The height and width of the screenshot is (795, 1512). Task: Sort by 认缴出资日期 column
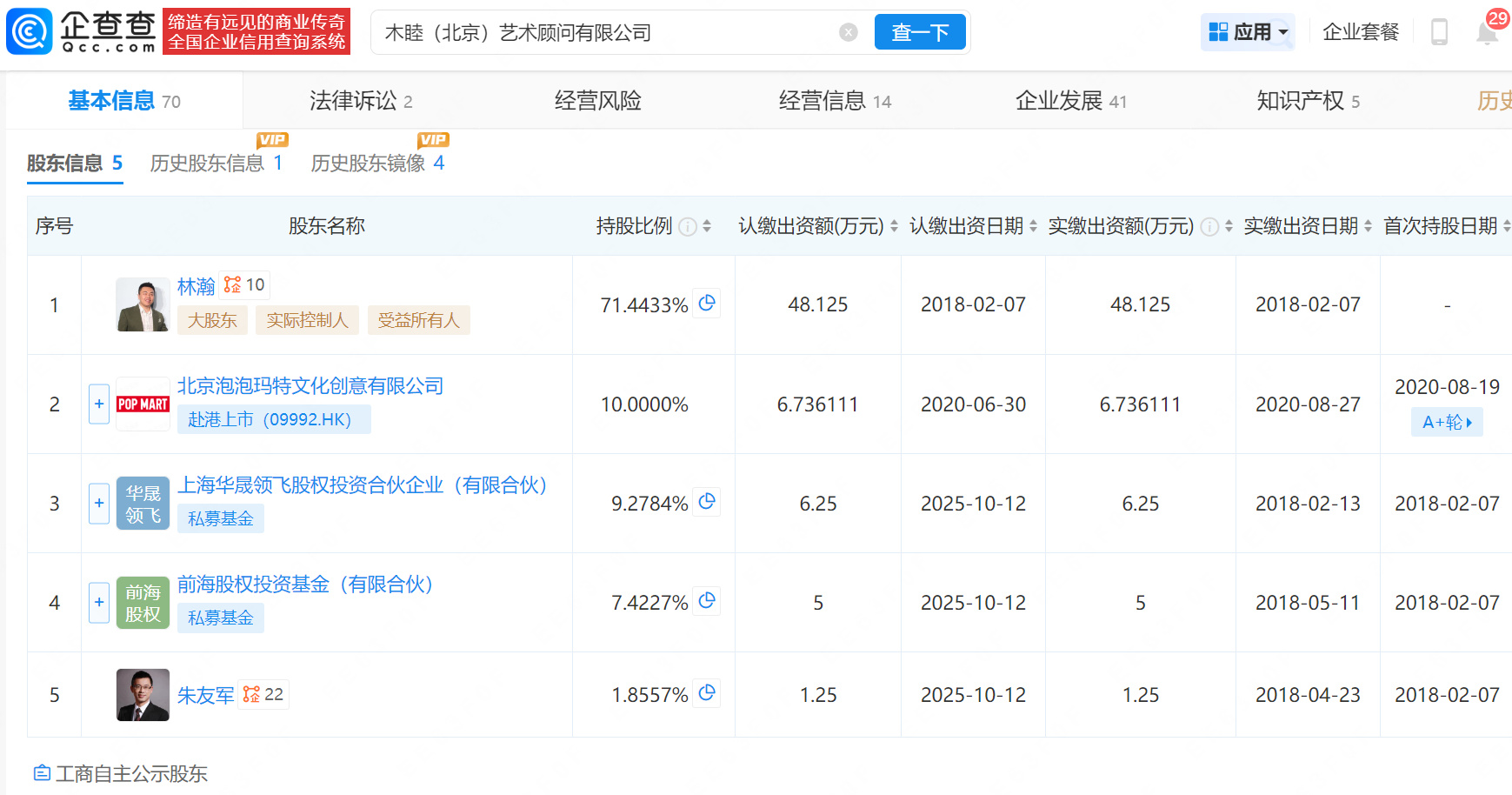[1033, 226]
